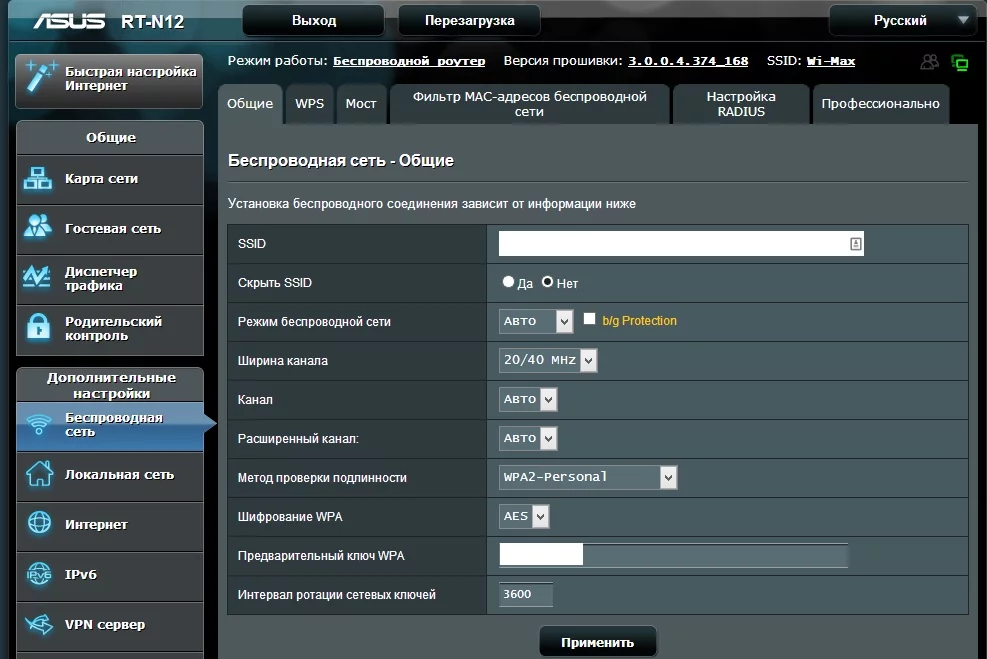This screenshot has height=659, width=987.
Task: Click the Перезагрузка reboot button
Action: point(469,20)
